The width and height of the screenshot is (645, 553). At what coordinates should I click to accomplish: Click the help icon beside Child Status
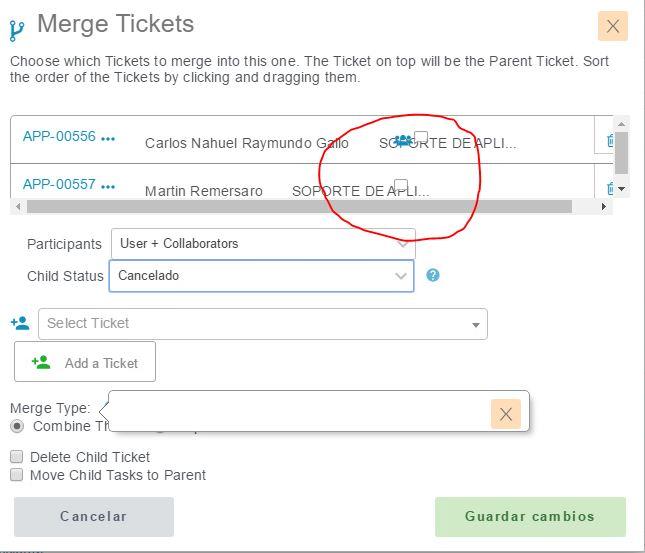click(433, 275)
